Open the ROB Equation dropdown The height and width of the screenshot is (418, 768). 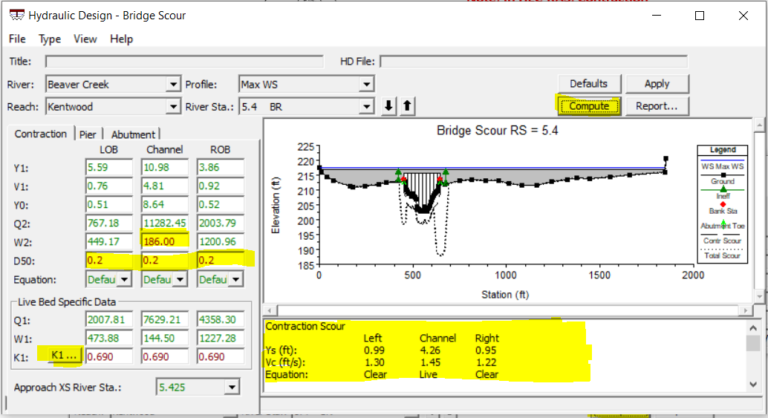pos(236,279)
